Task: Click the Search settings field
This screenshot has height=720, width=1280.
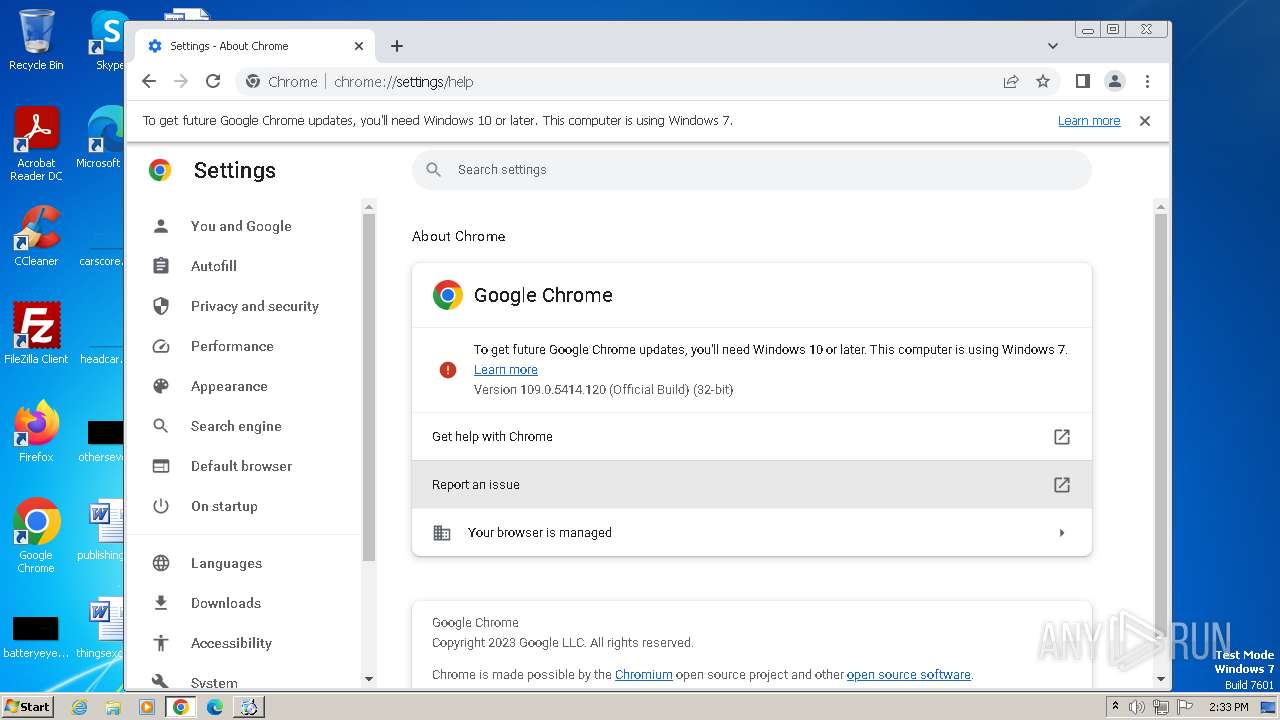Action: 752,170
